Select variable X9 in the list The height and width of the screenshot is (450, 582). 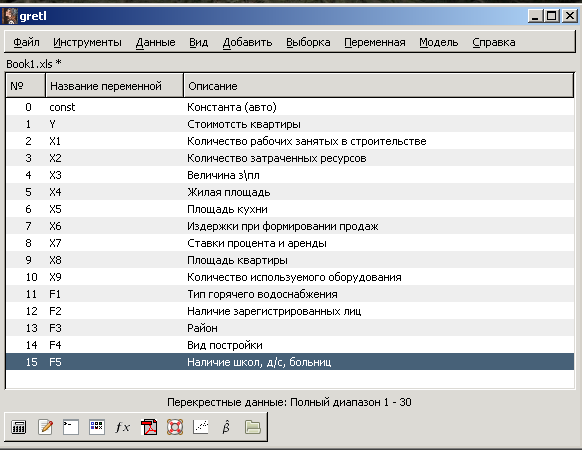coord(290,277)
